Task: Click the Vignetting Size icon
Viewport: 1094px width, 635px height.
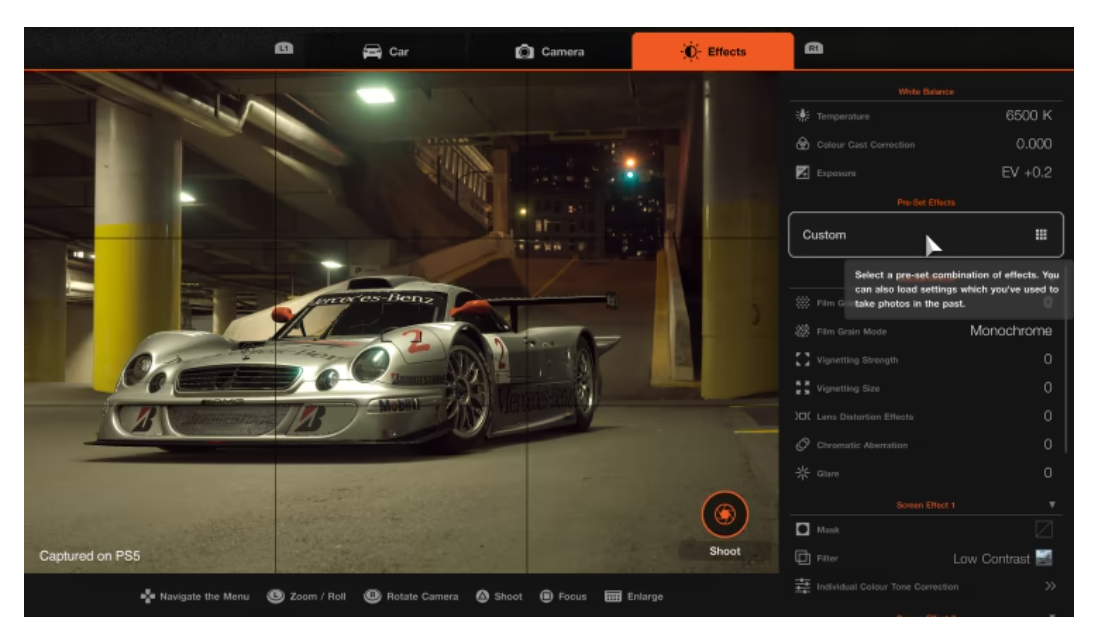Action: click(802, 388)
